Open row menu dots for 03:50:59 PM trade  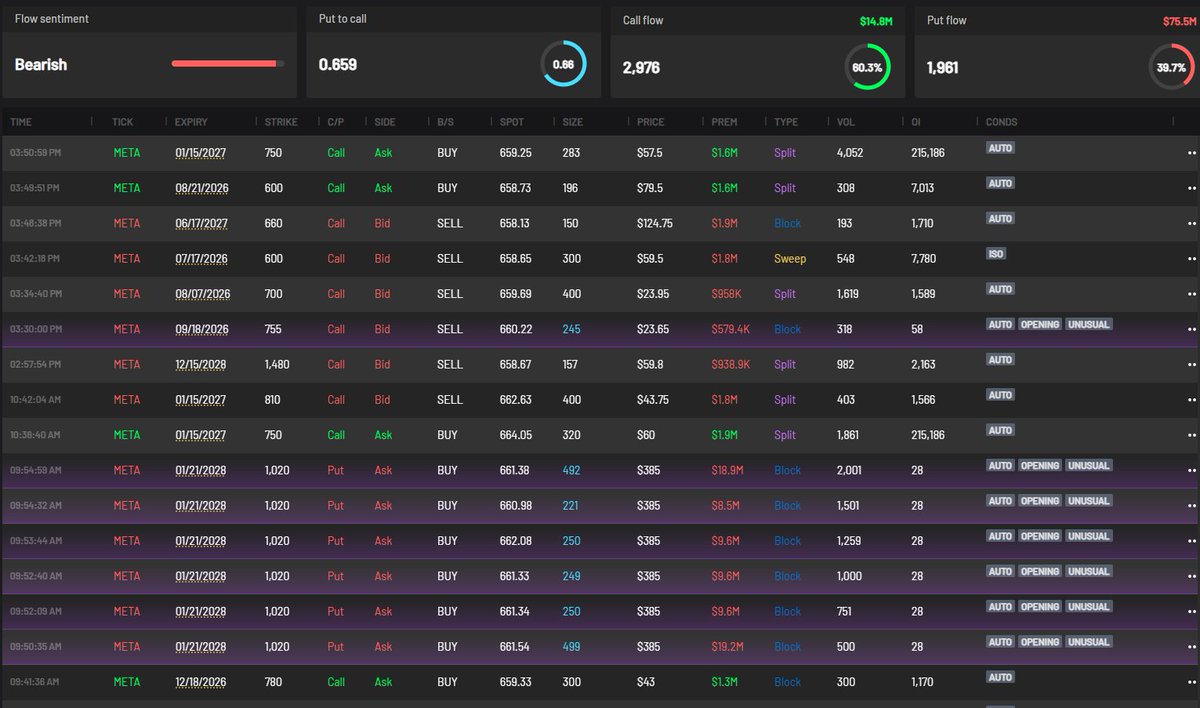coord(1191,153)
